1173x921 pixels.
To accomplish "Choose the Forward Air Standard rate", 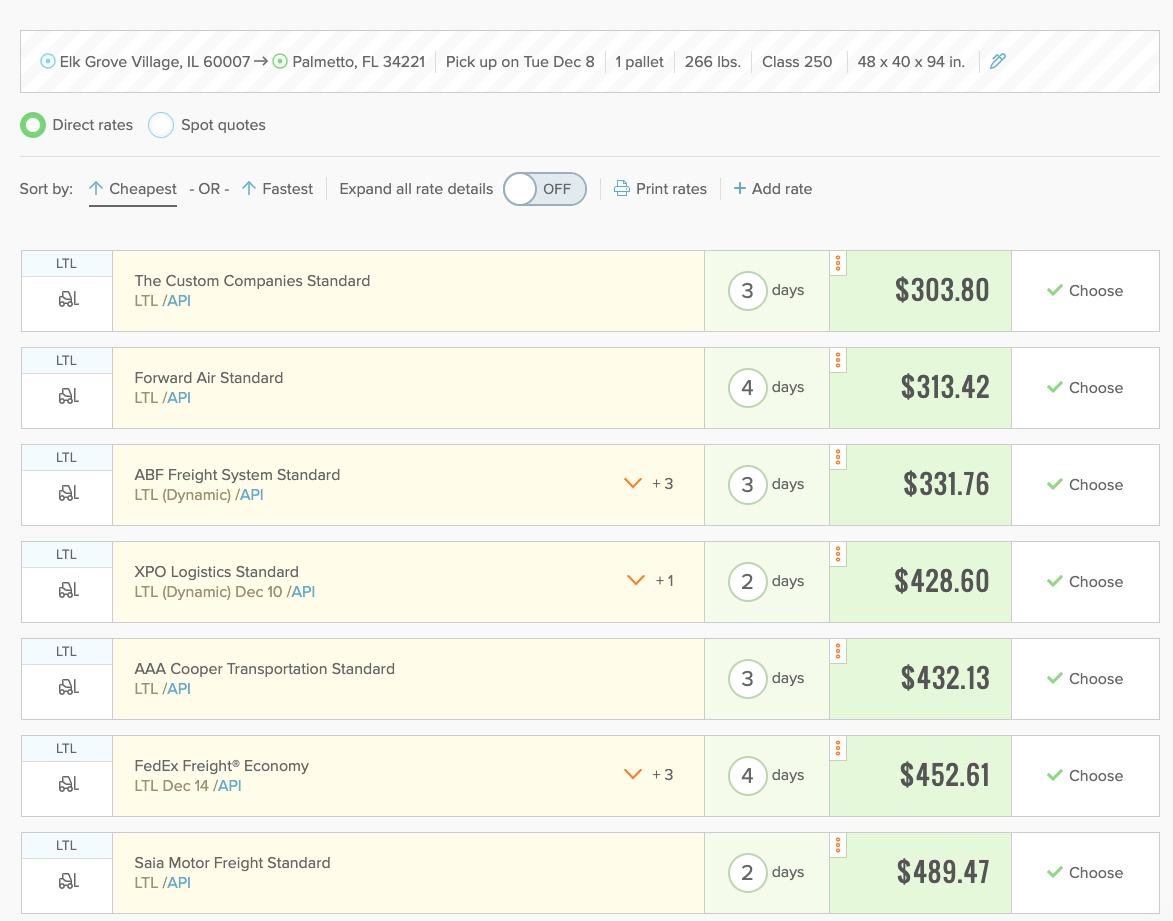I will pos(1085,388).
